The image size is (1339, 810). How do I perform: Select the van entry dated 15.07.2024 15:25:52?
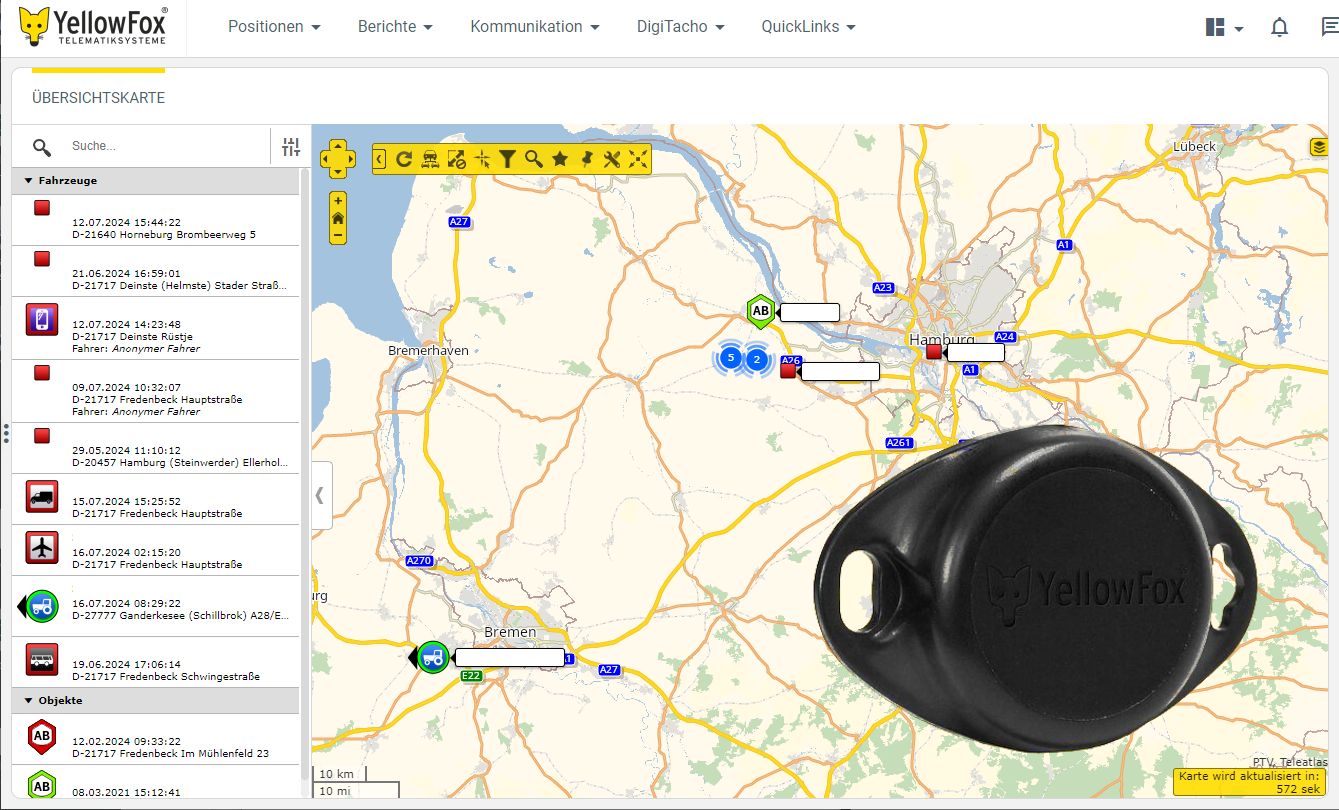[x=155, y=499]
